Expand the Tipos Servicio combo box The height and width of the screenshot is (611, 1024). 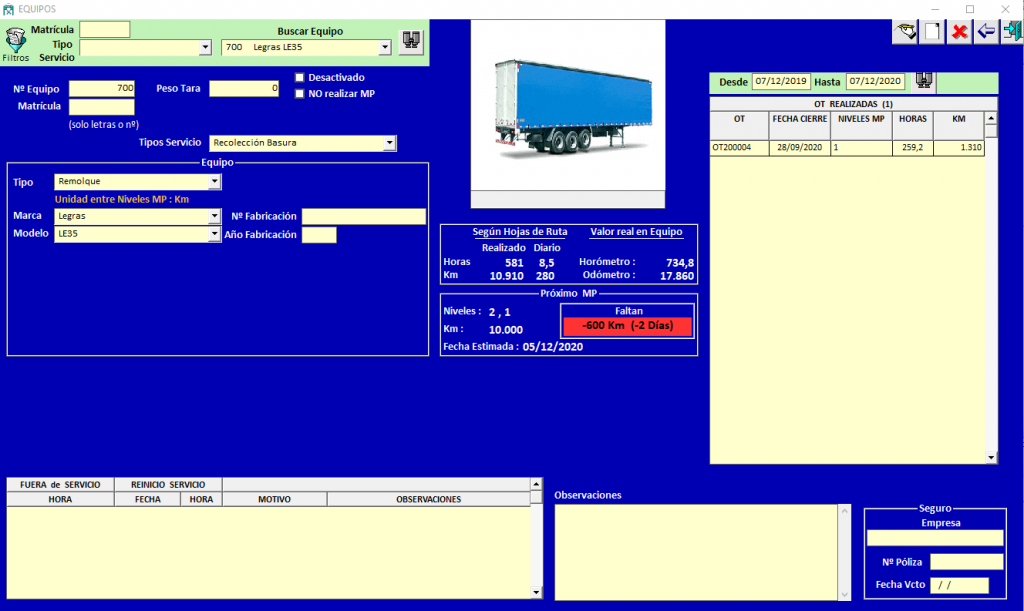point(389,143)
